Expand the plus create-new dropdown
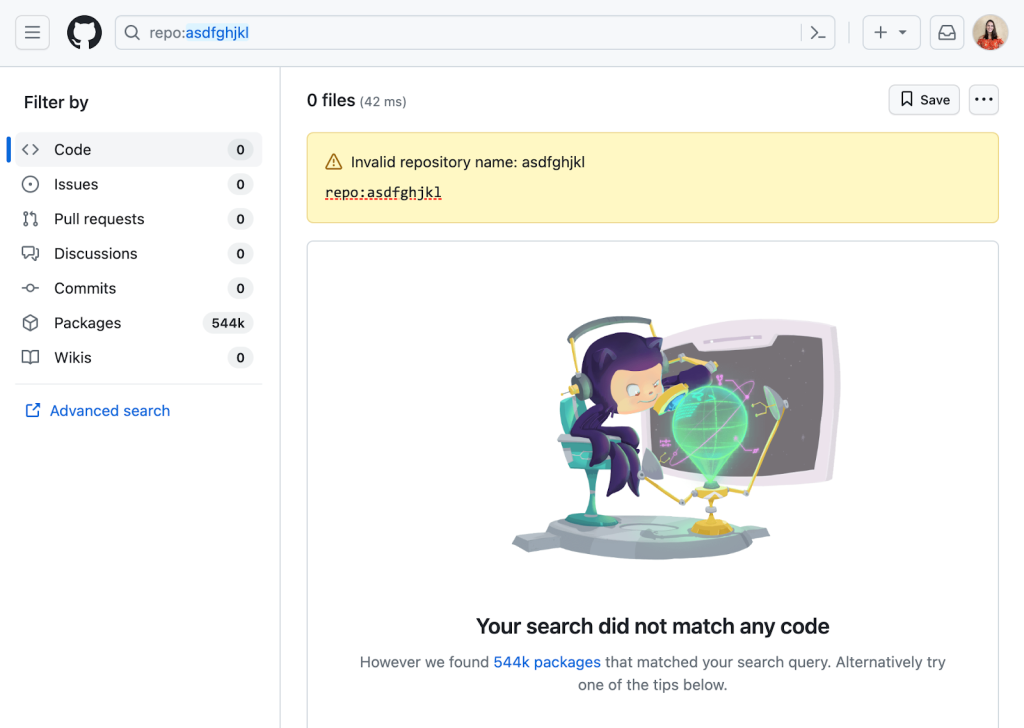The width and height of the screenshot is (1024, 728). [890, 33]
